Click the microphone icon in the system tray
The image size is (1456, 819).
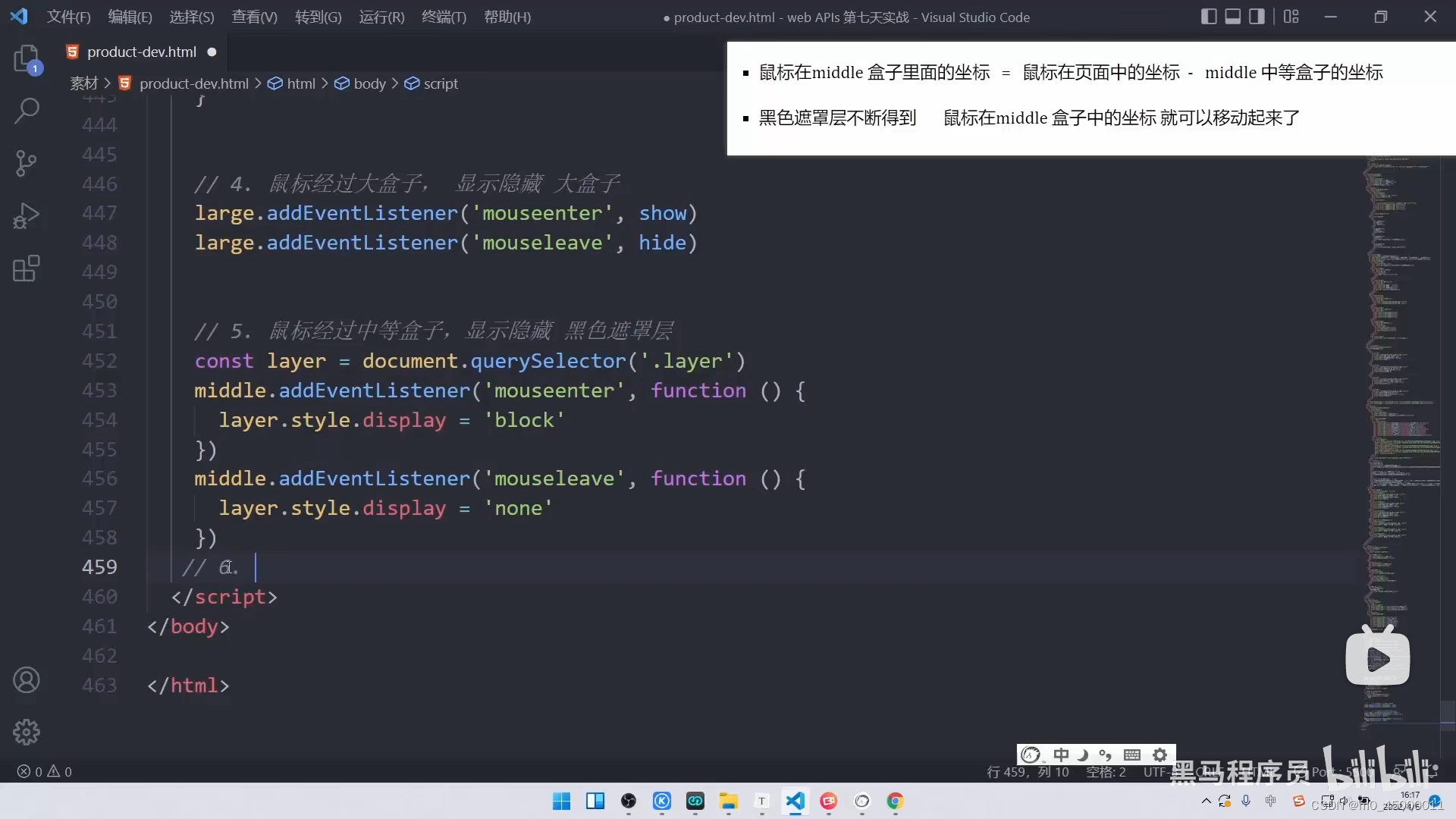pos(1246,802)
